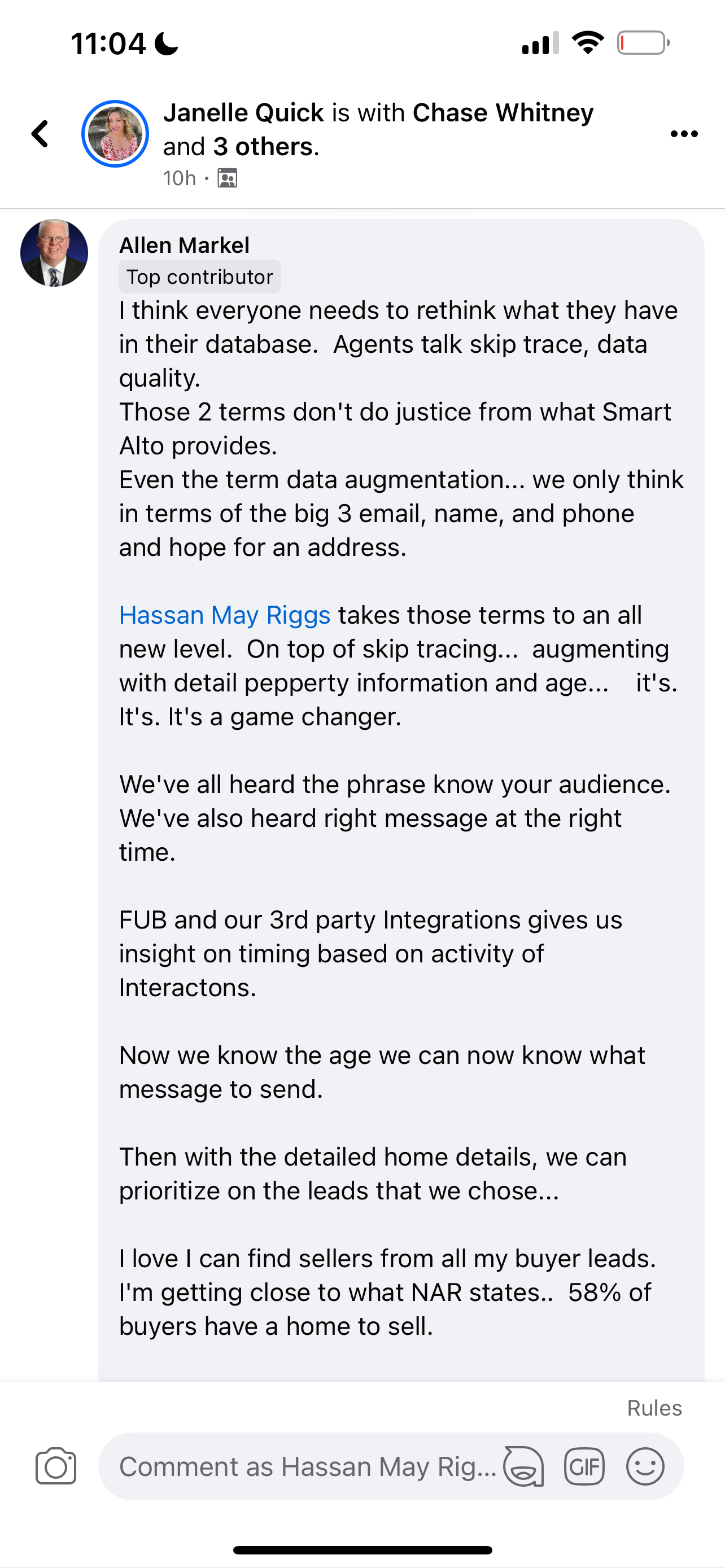This screenshot has width=725, height=1568.
Task: Tap the 10h post timestamp
Action: (x=180, y=178)
